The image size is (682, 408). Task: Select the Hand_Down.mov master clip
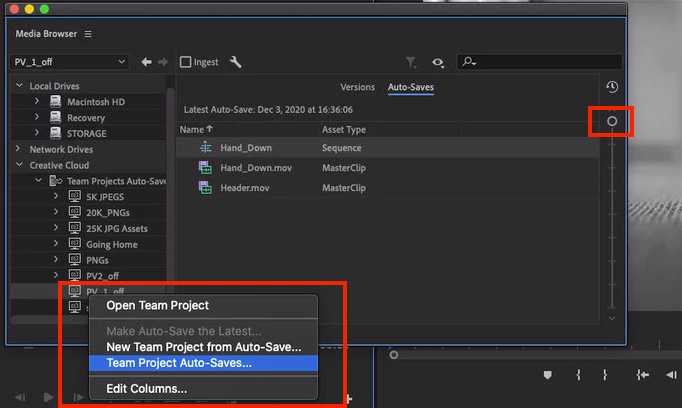387,168
